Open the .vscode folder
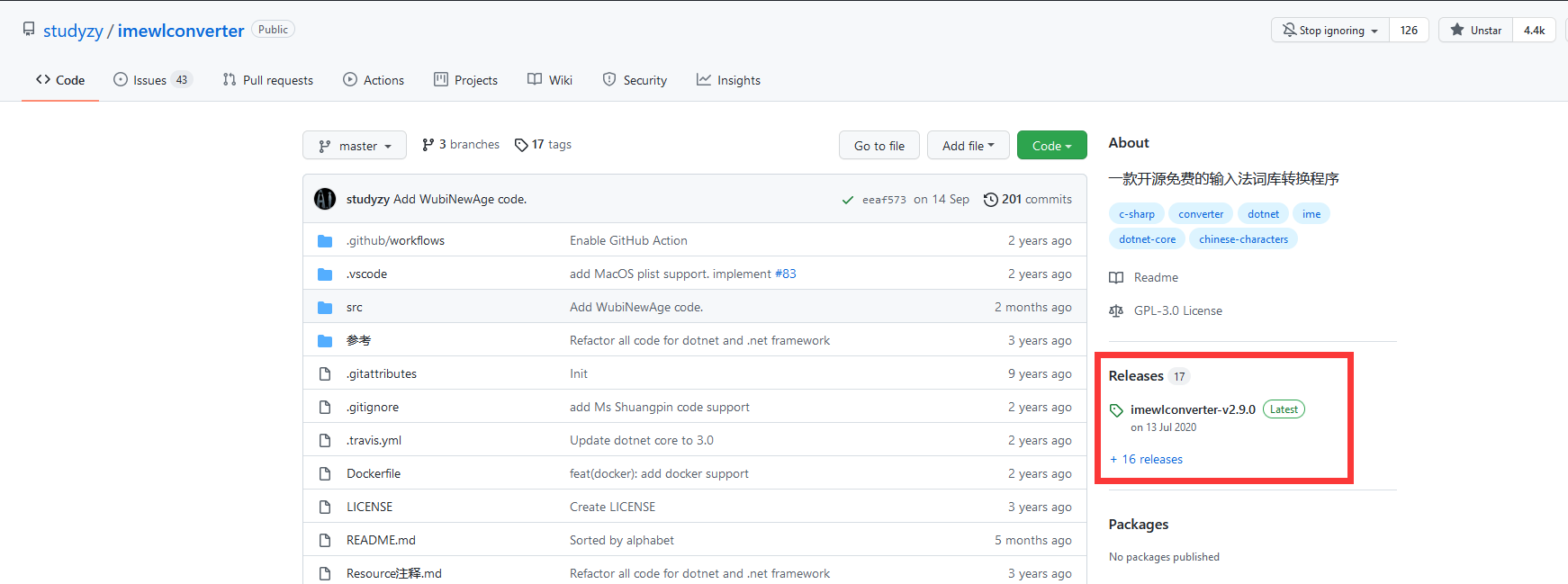 click(x=366, y=274)
